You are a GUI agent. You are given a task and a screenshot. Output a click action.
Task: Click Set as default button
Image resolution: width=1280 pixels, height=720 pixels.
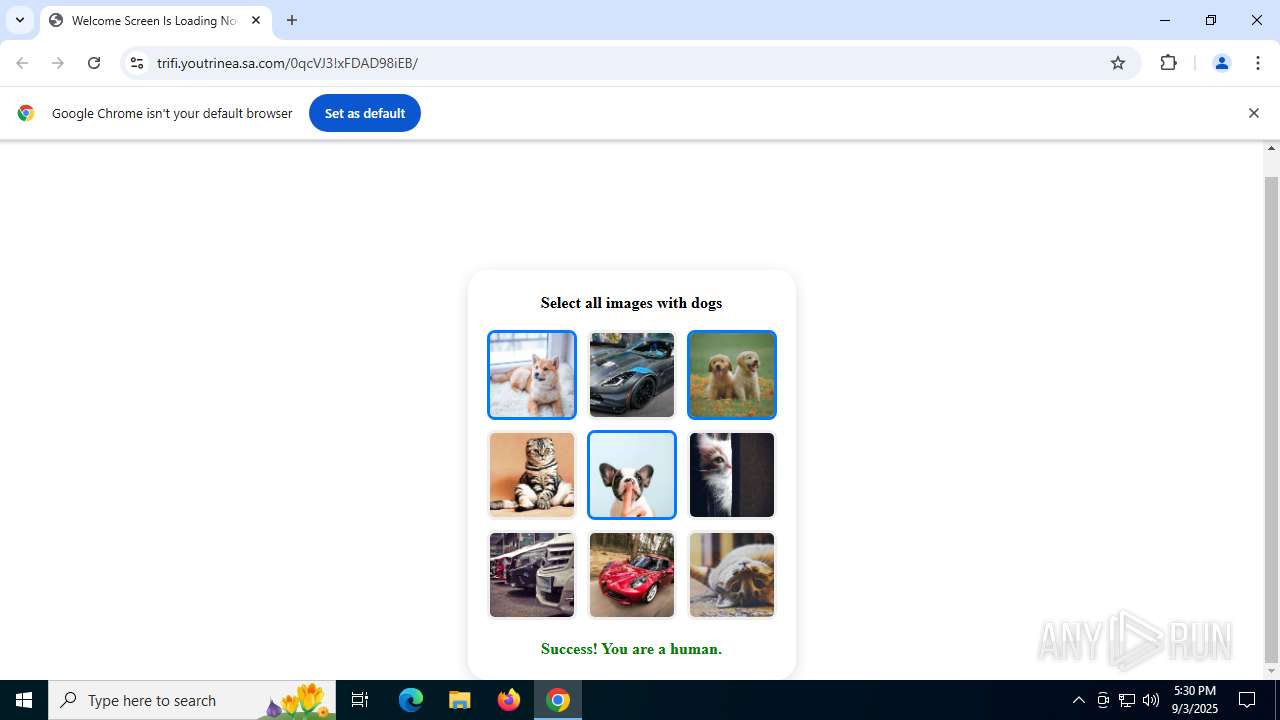365,113
